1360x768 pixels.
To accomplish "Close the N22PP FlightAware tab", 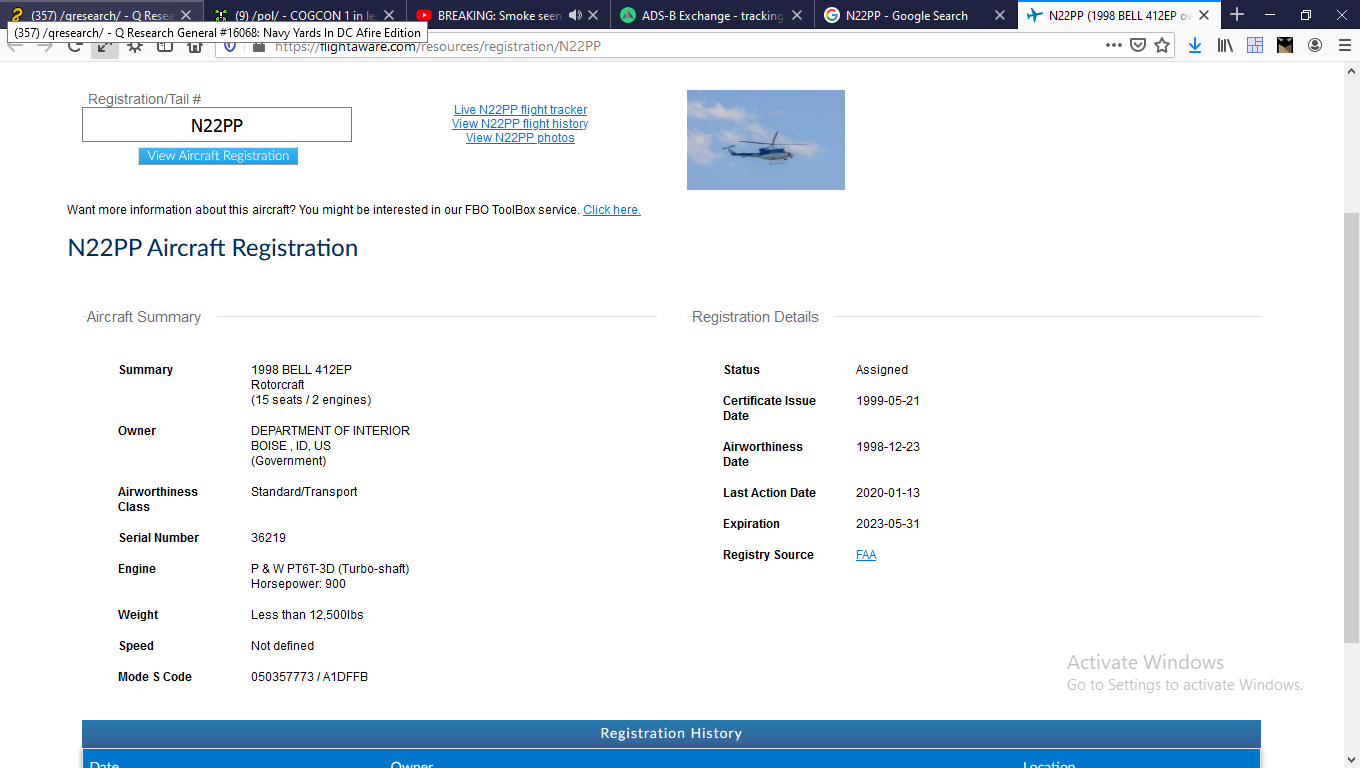I will pos(1203,15).
